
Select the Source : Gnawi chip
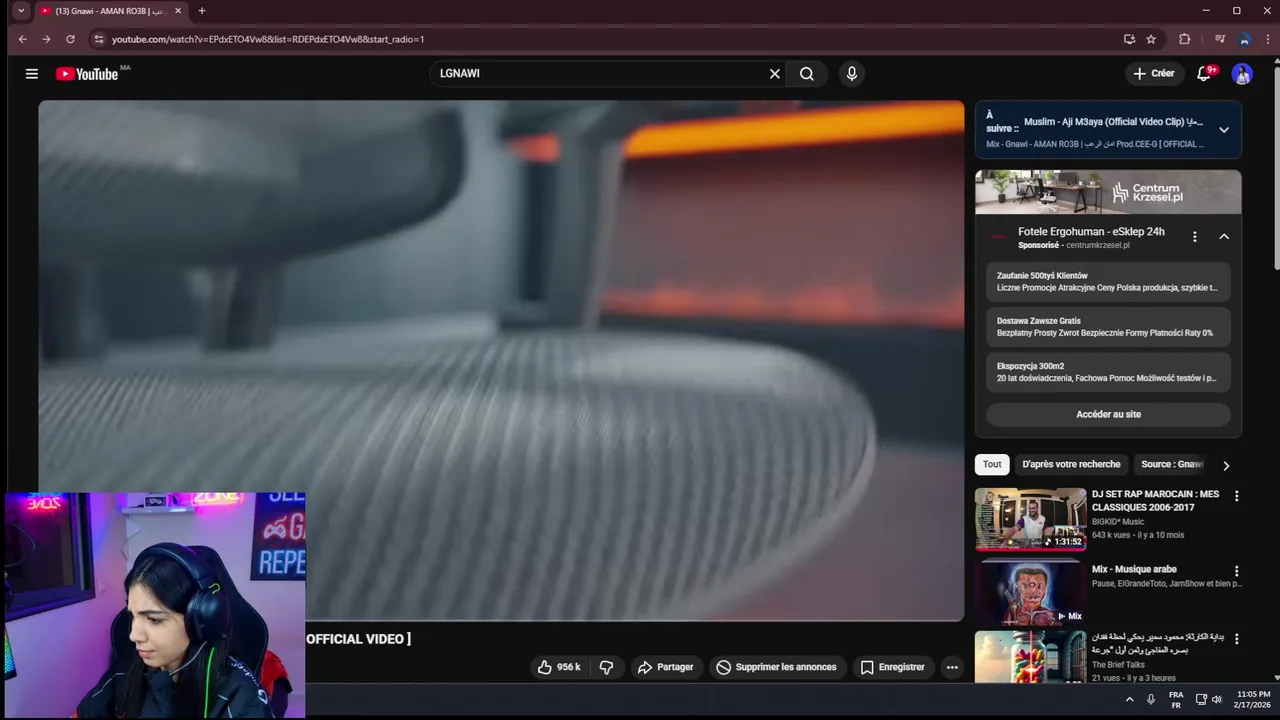click(x=1172, y=464)
